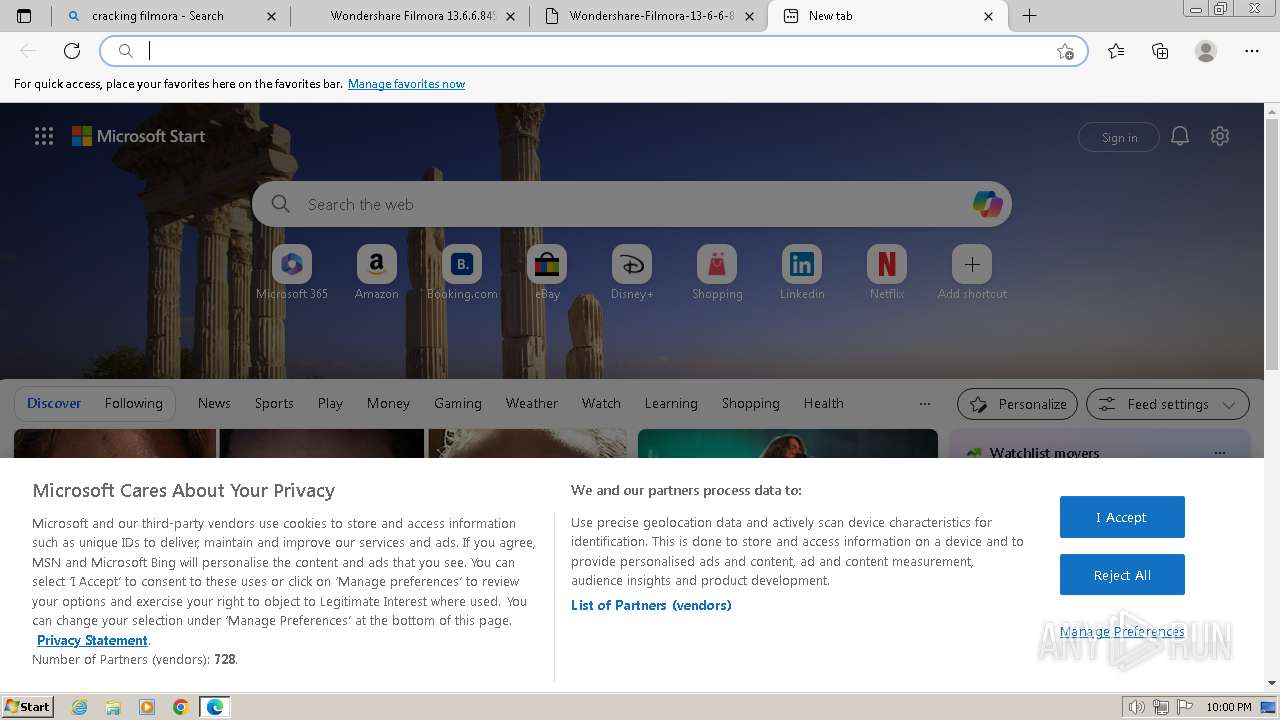Open Edge Settings and more menu
This screenshot has height=720, width=1280.
tap(1251, 51)
